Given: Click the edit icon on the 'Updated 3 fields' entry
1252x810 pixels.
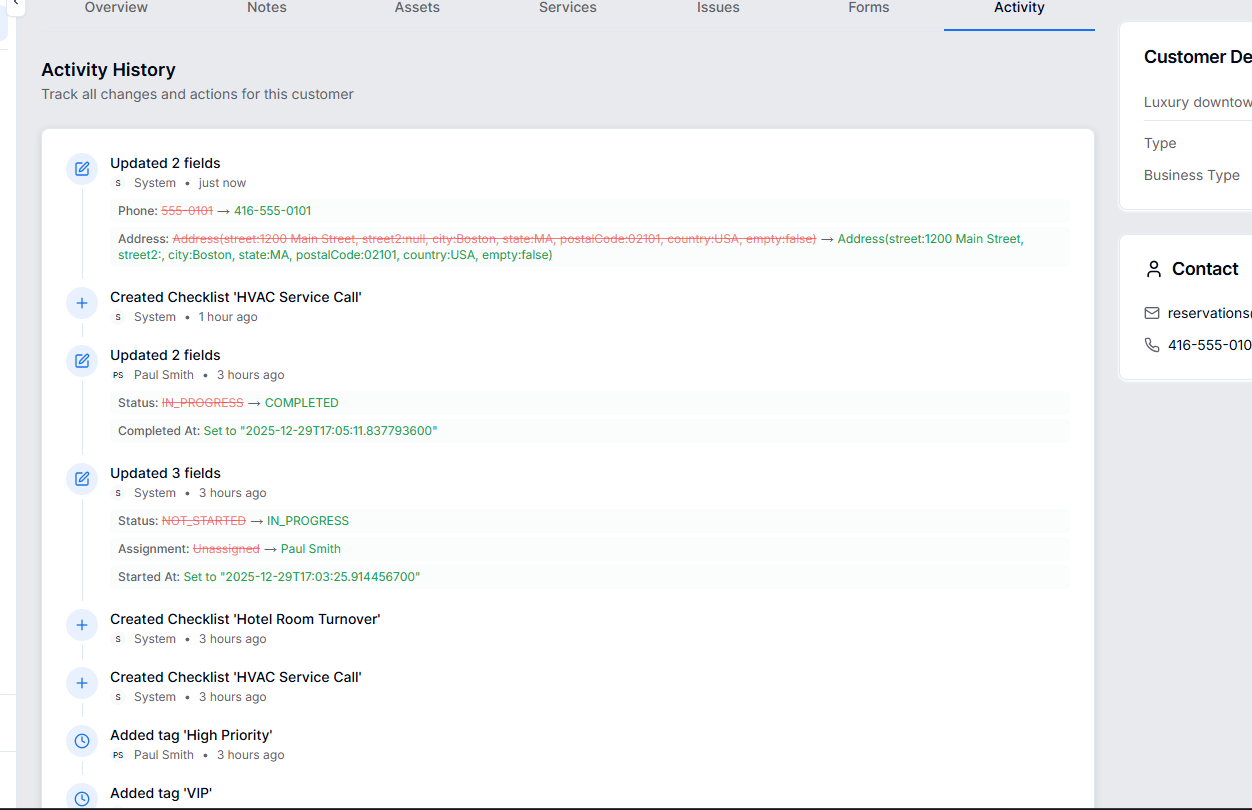Looking at the screenshot, I should [82, 479].
